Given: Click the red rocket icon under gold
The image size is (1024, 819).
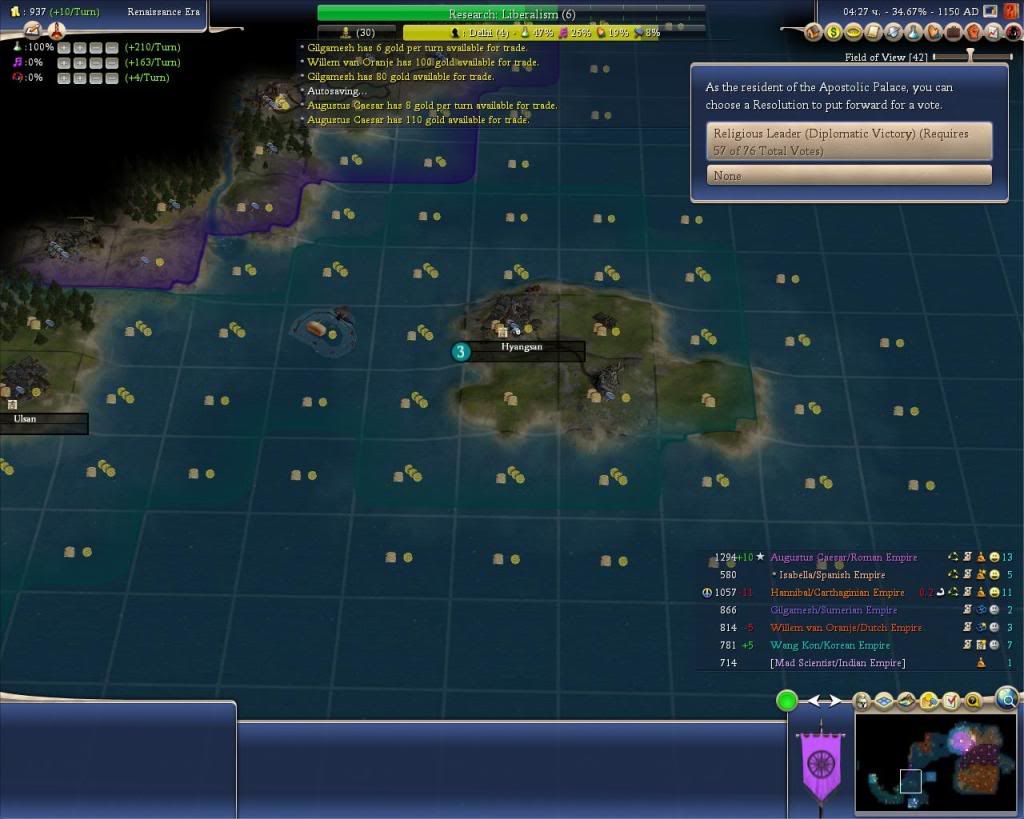Looking at the screenshot, I should 57,30.
